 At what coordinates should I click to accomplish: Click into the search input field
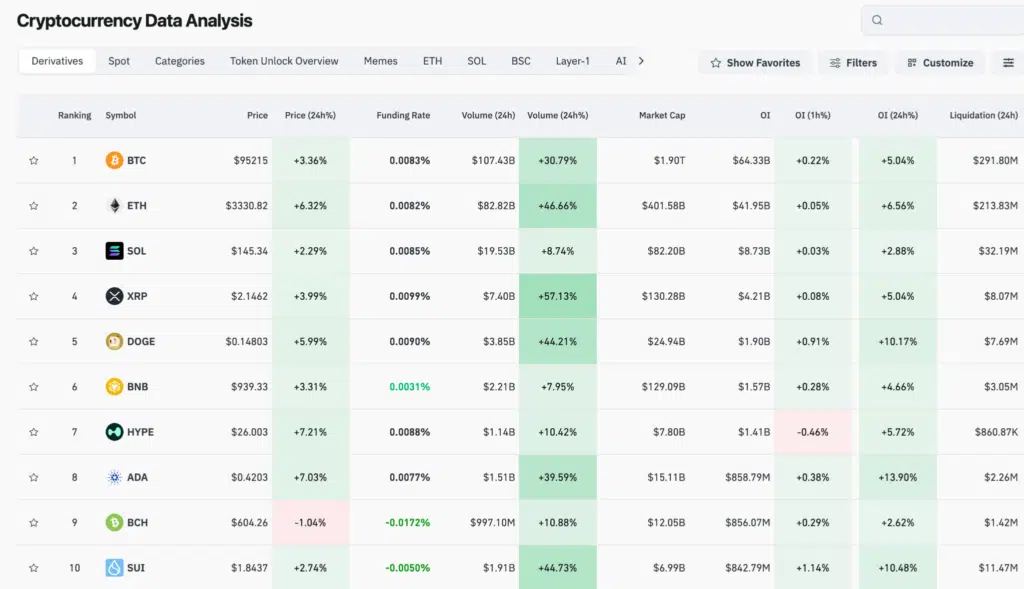click(950, 20)
